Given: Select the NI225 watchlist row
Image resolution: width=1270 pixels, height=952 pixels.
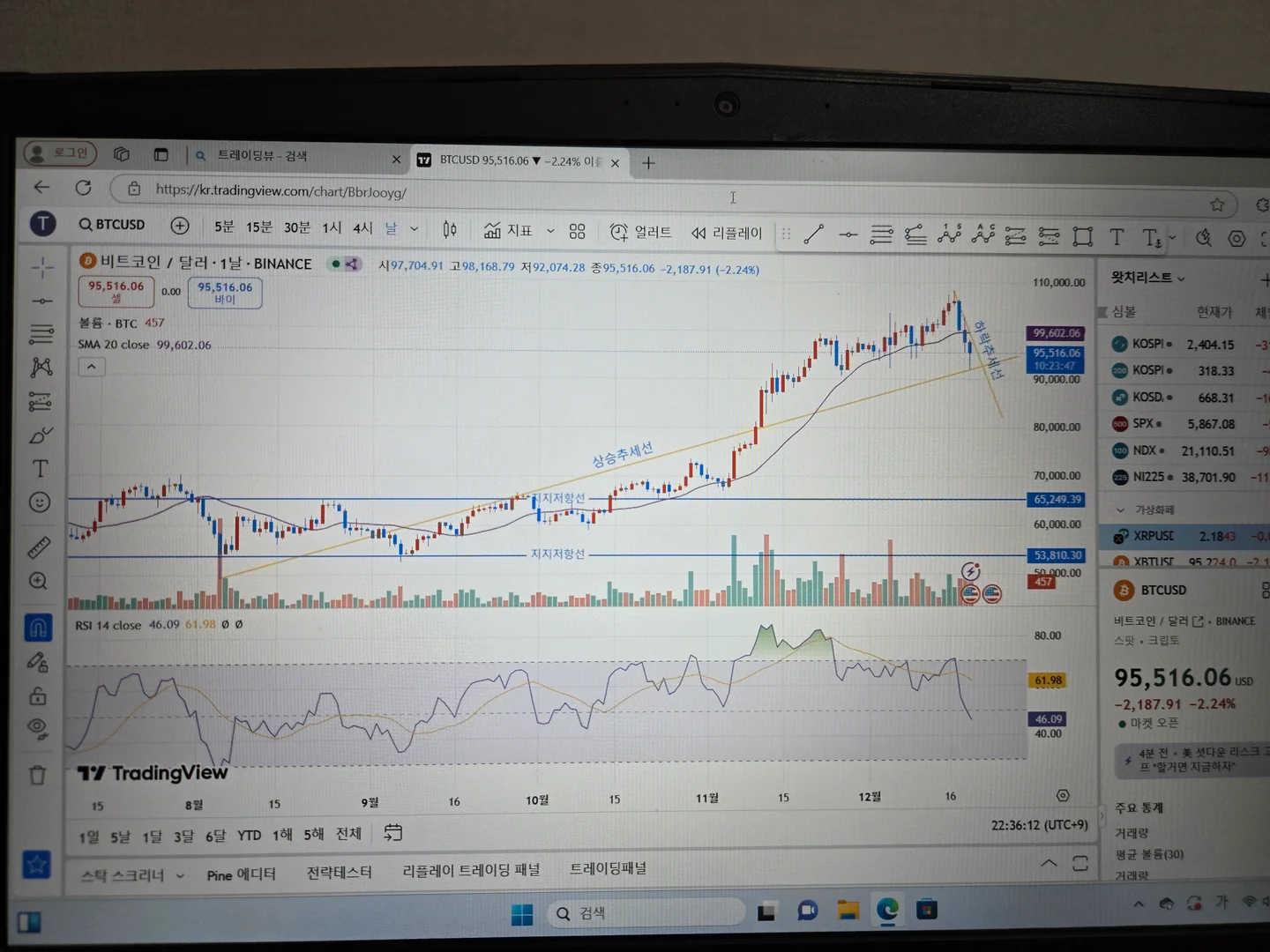Looking at the screenshot, I should [x=1186, y=477].
